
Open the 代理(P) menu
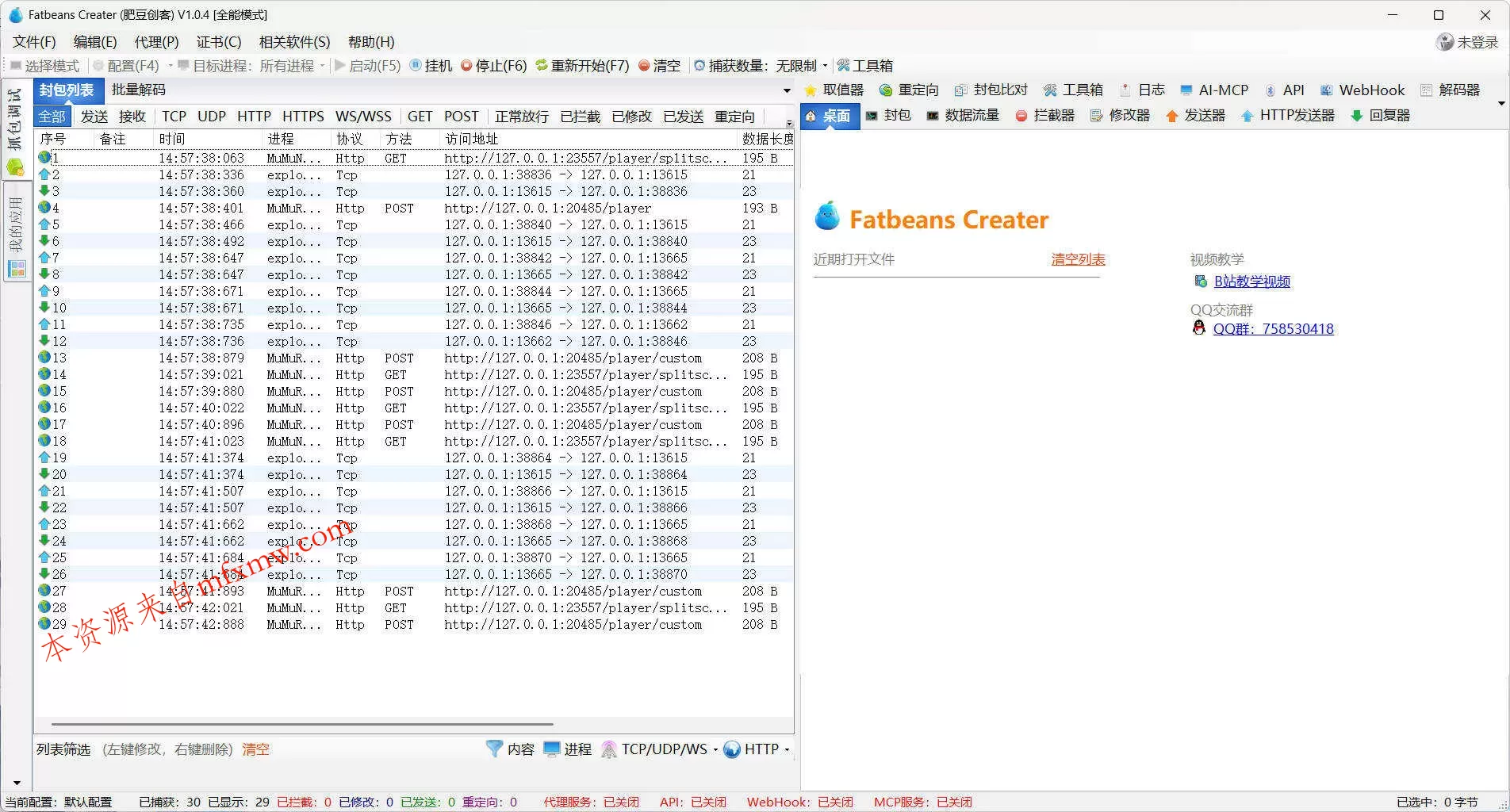pos(156,42)
